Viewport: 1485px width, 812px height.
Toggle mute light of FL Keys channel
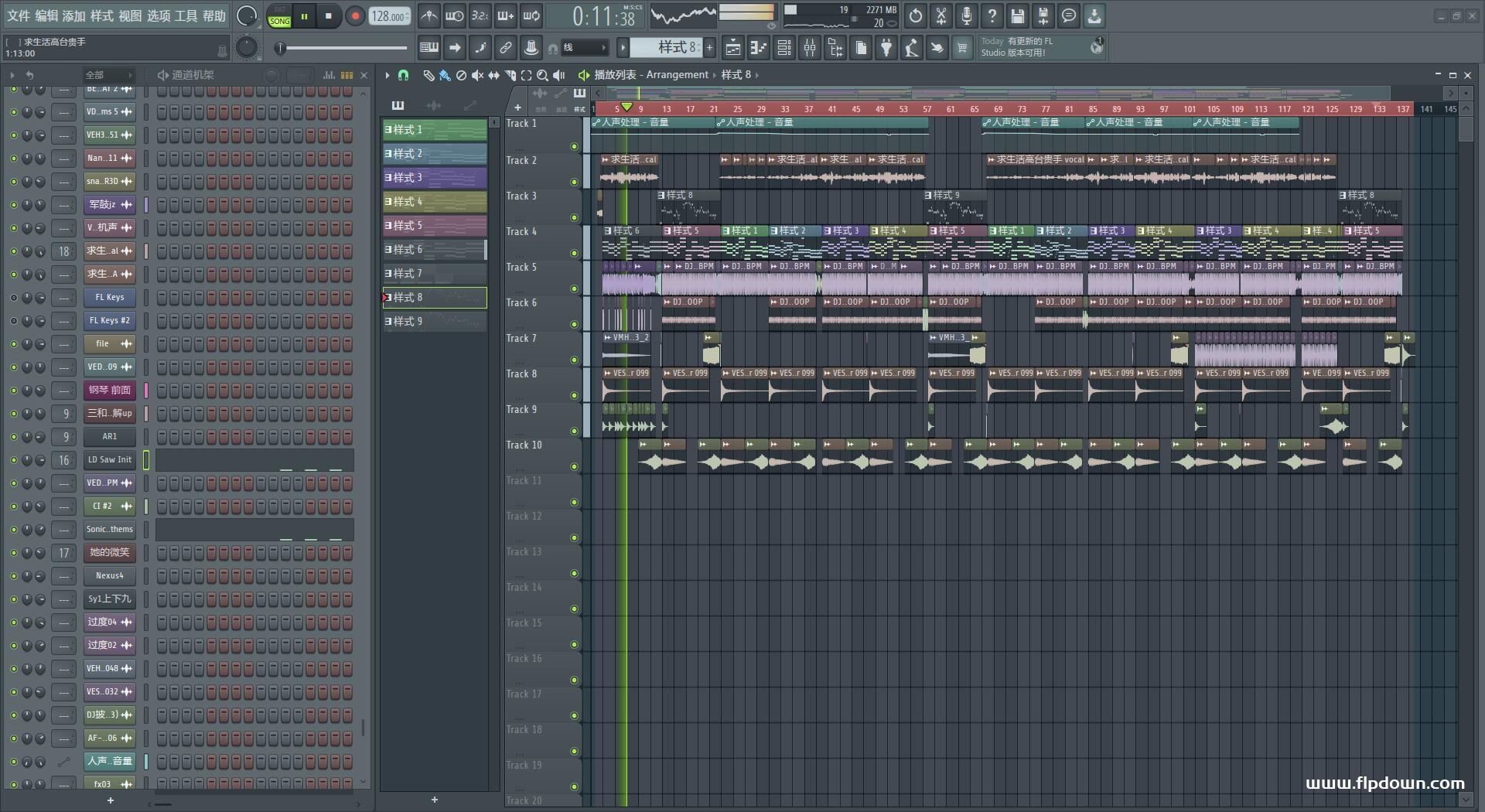[x=13, y=297]
